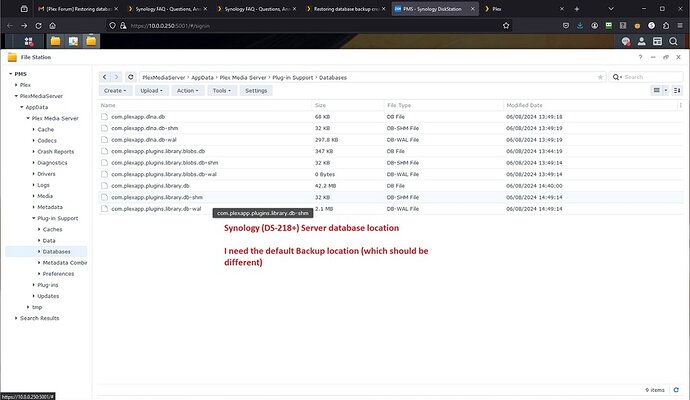The height and width of the screenshot is (400, 690).
Task: Open the Upload dropdown
Action: 151,91
